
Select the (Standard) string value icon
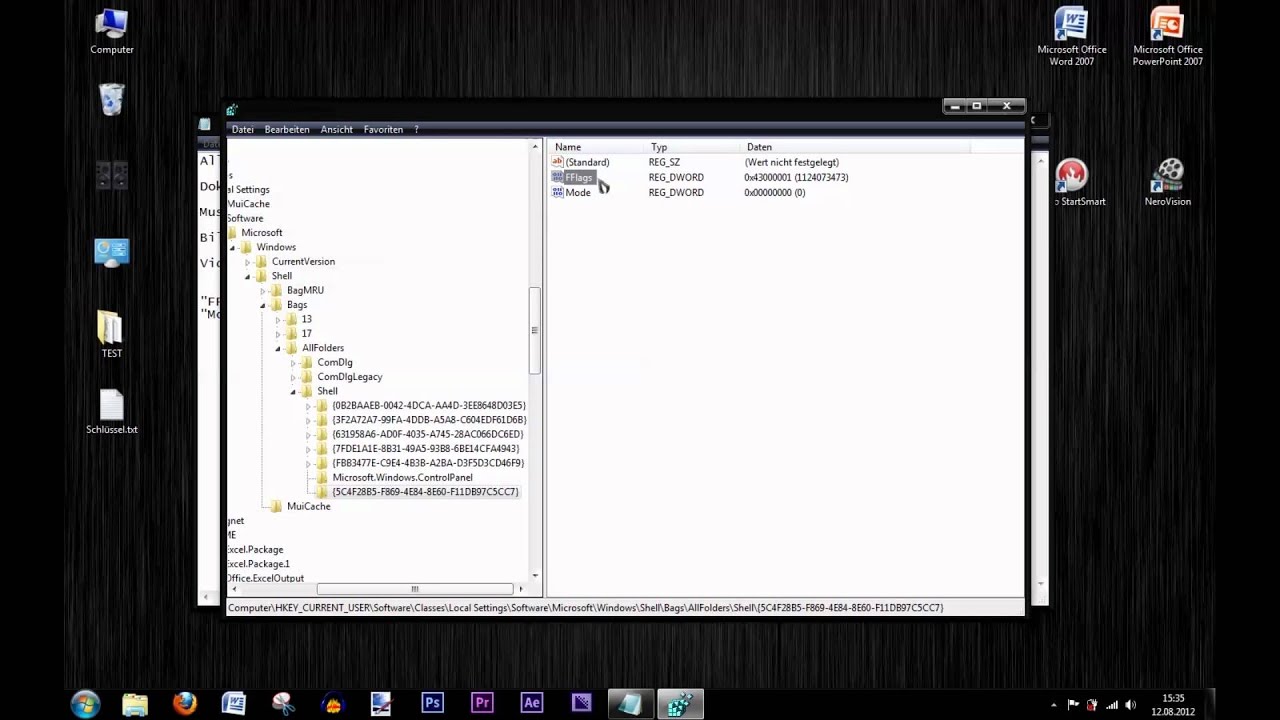pyautogui.click(x=557, y=162)
